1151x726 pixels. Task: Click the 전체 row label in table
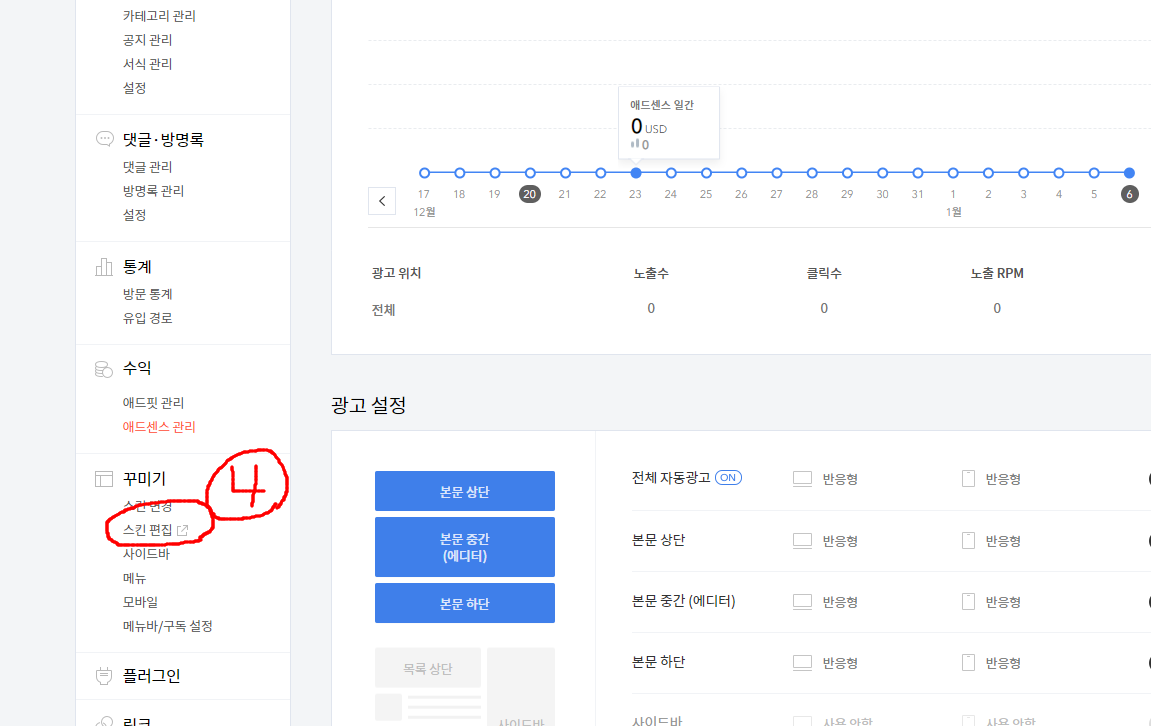(383, 310)
